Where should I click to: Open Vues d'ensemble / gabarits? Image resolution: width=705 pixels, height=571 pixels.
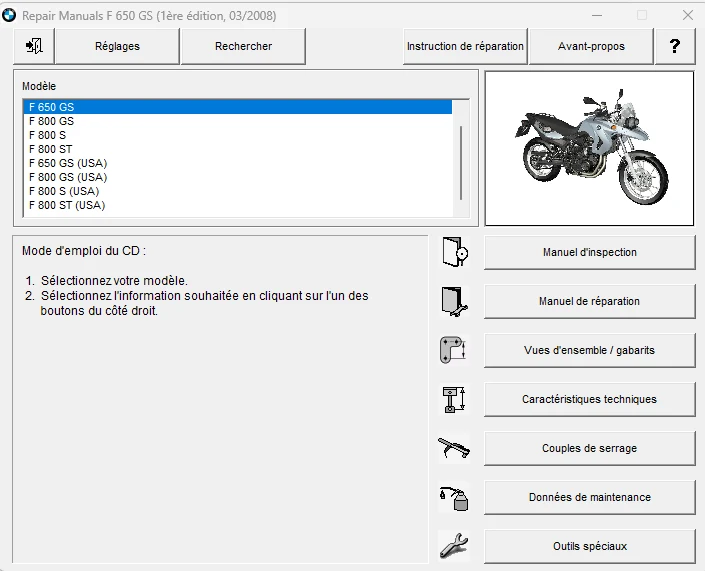pyautogui.click(x=590, y=350)
